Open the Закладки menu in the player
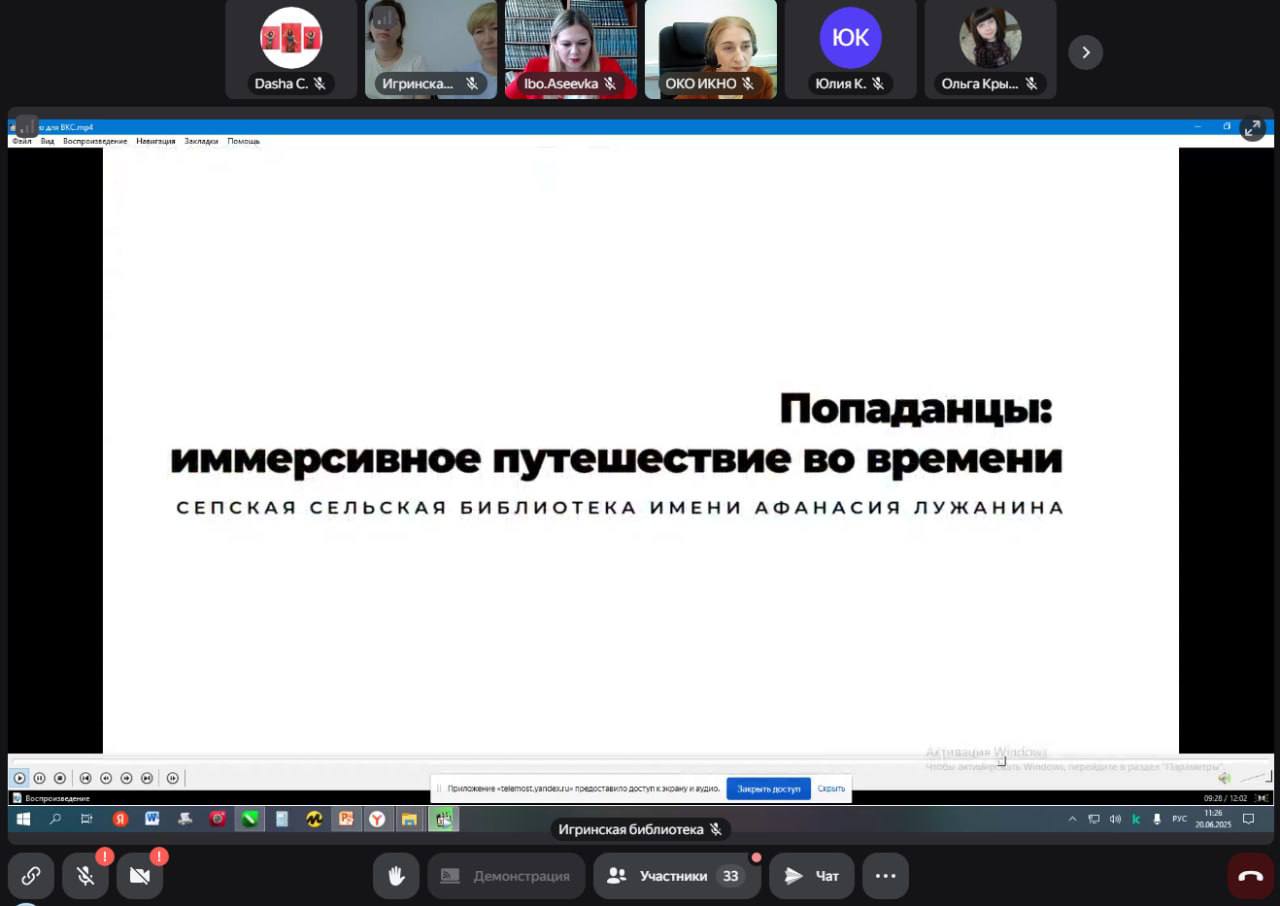 coord(201,141)
